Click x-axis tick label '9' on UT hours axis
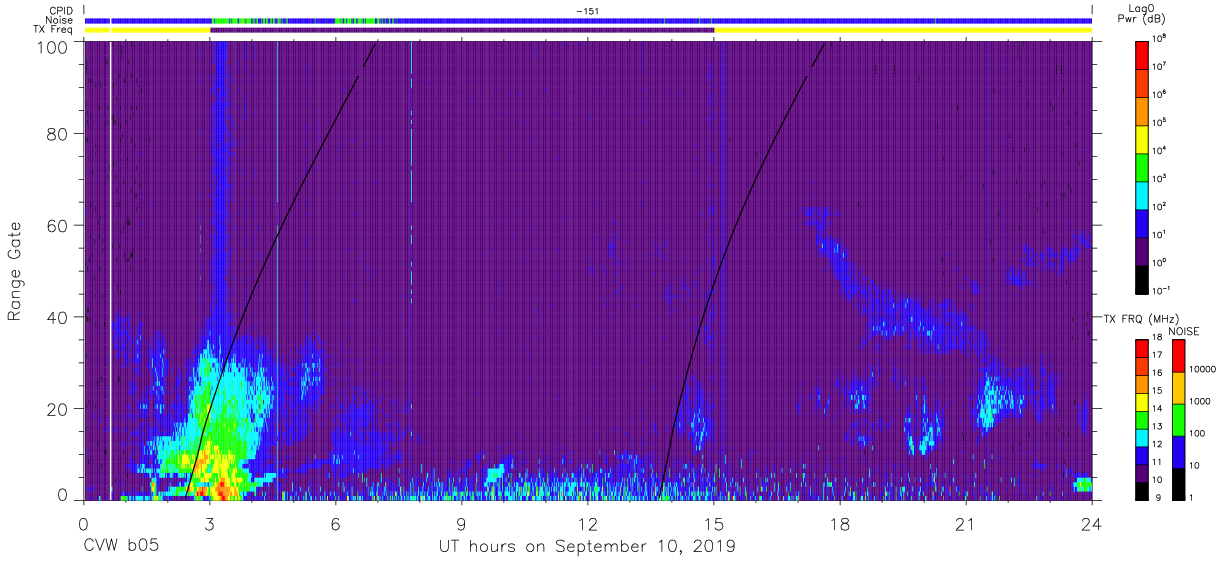Image resolution: width=1228 pixels, height=567 pixels. [x=462, y=524]
